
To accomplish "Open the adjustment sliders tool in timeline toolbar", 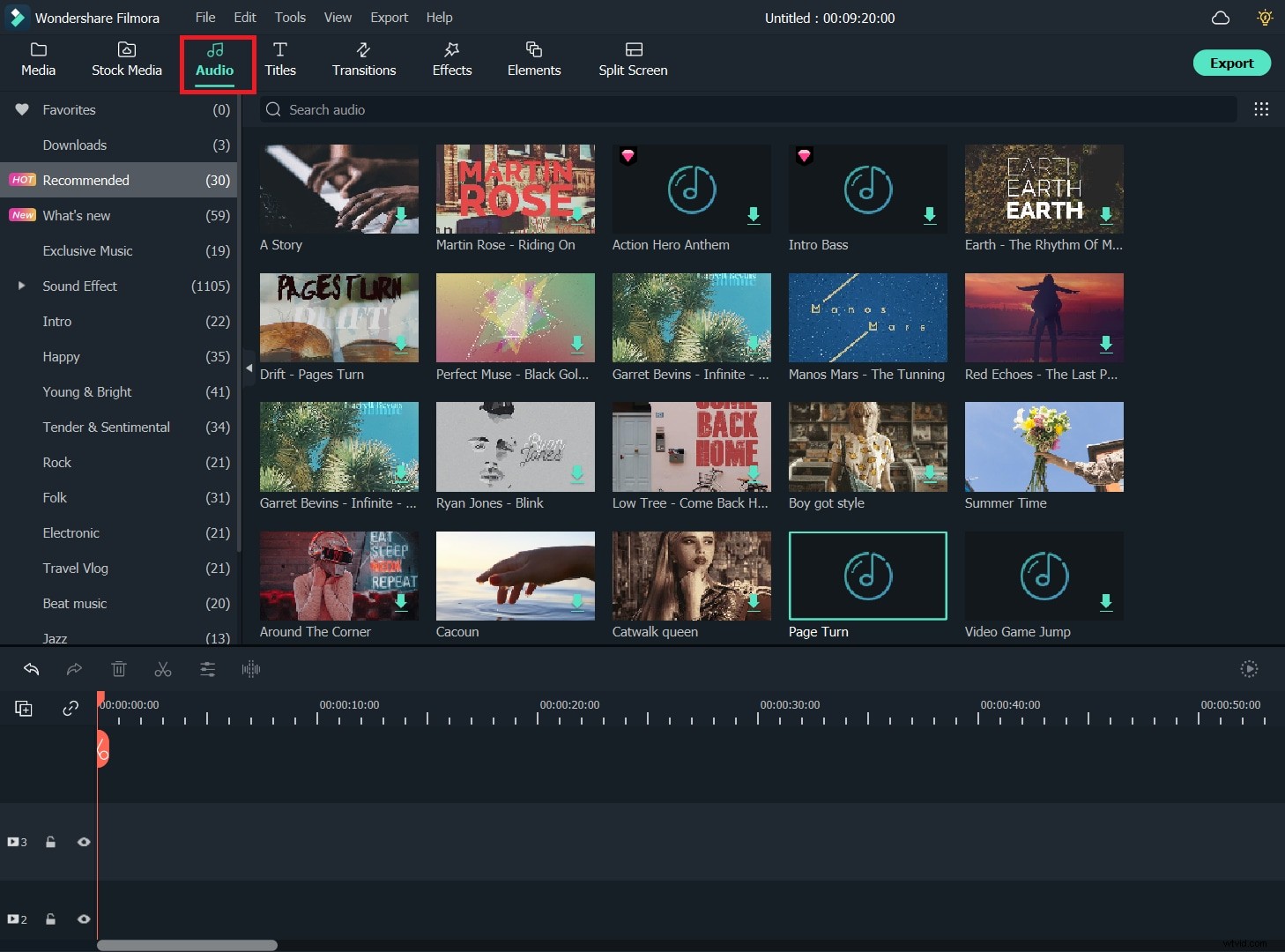I will pos(207,669).
